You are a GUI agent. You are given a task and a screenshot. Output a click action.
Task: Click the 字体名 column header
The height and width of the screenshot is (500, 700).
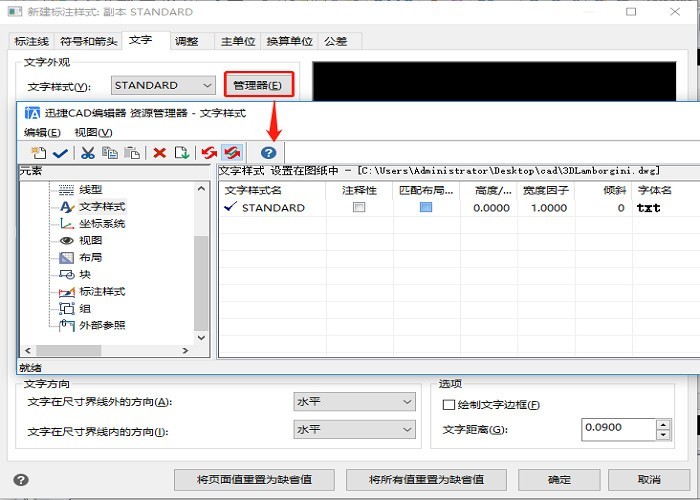coord(666,191)
